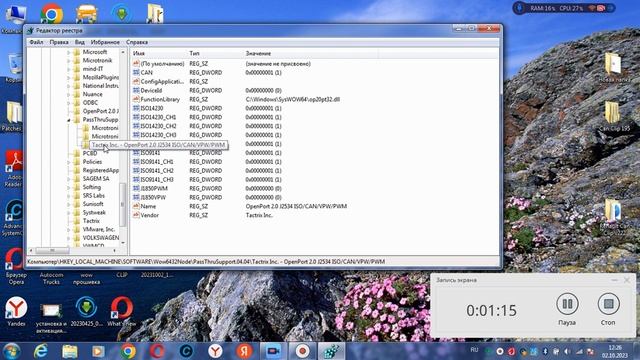Viewport: 640px width, 360px height.
Task: Click the J1850VPW value name
Action: pos(153,198)
